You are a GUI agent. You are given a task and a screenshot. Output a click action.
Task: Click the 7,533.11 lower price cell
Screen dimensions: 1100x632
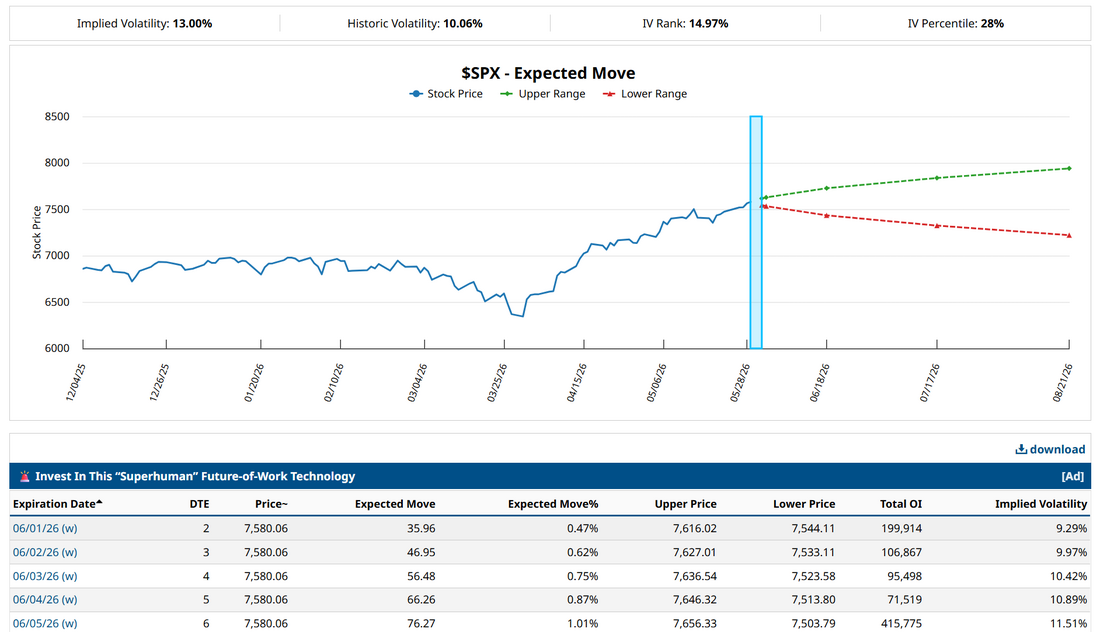point(813,552)
